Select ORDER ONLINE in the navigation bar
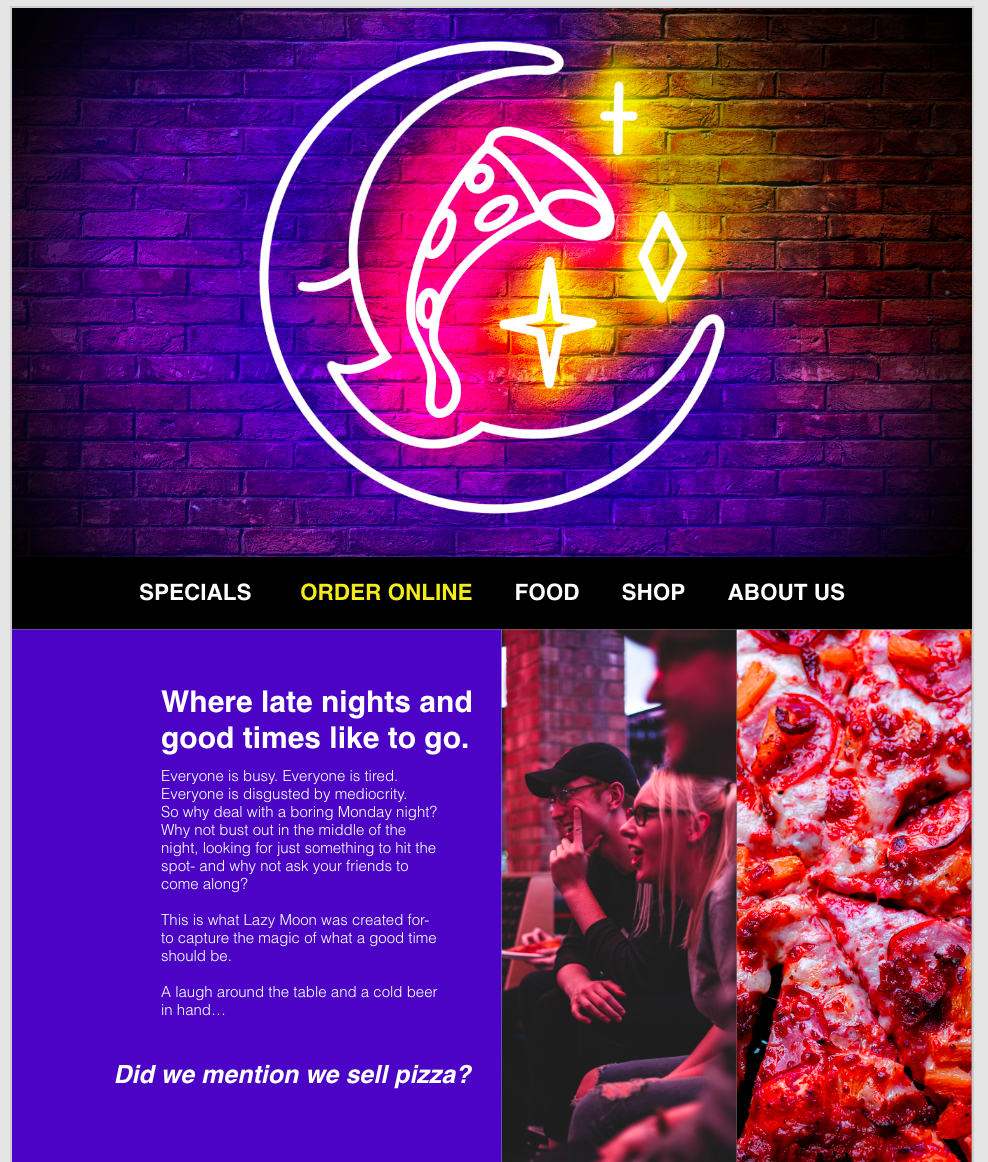 tap(386, 592)
